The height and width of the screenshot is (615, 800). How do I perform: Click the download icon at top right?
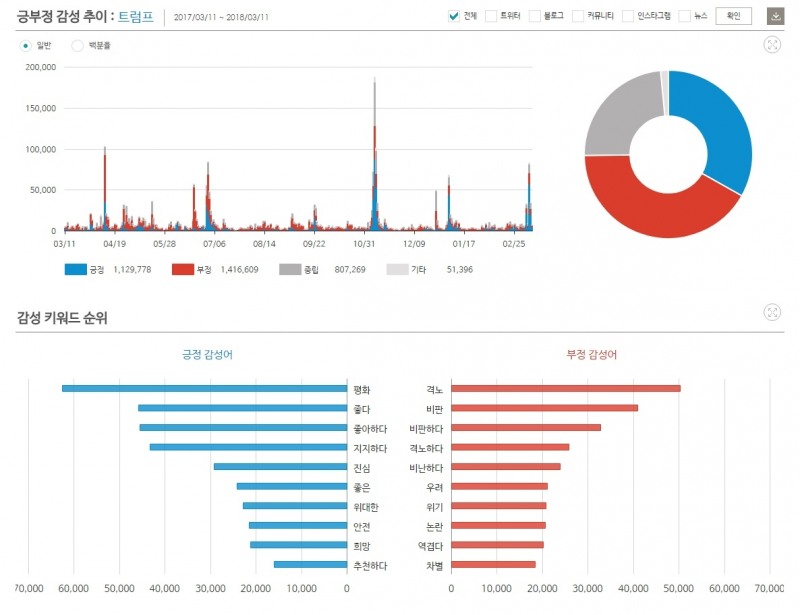775,16
